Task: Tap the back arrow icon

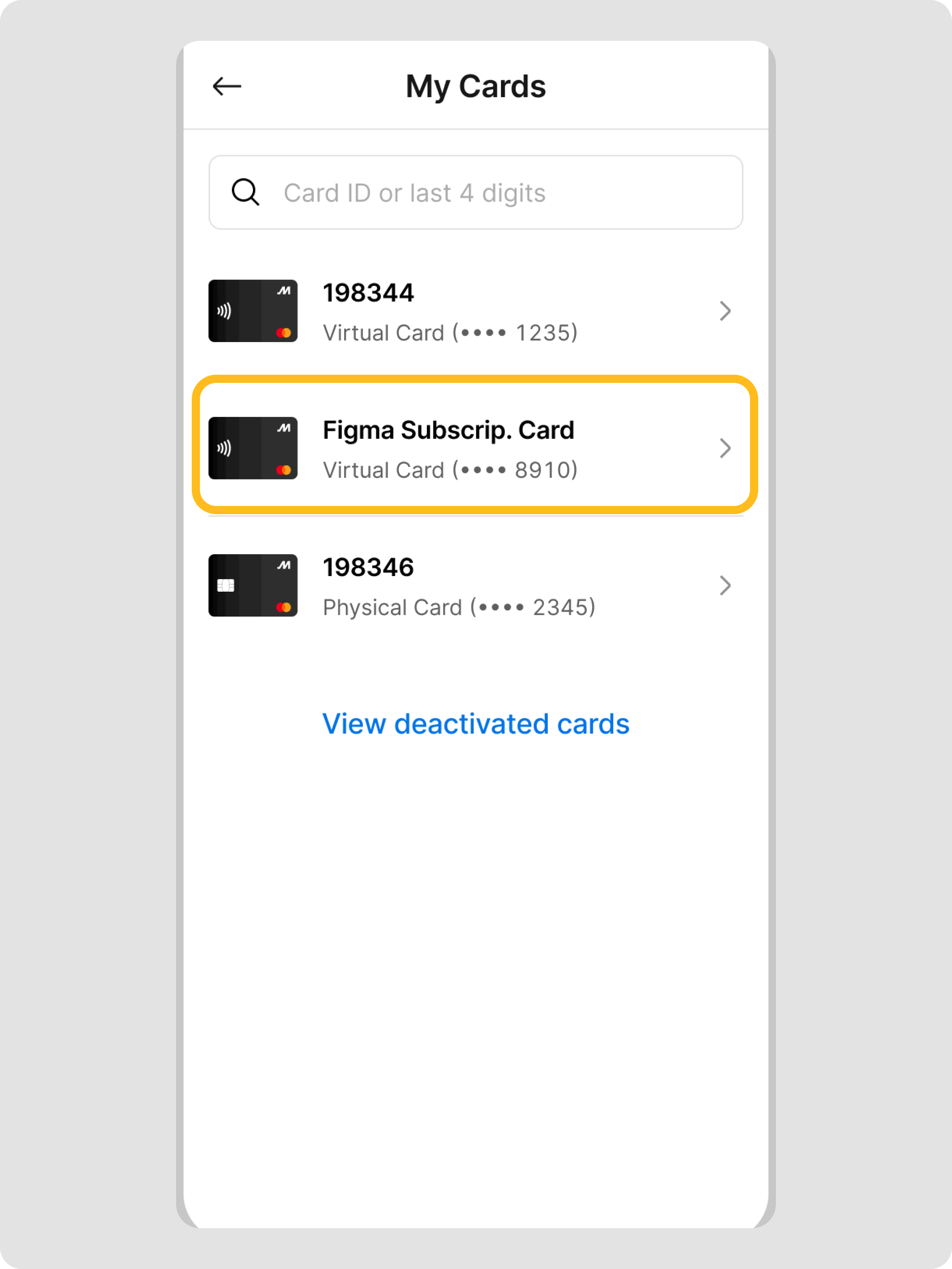Action: 227,87
